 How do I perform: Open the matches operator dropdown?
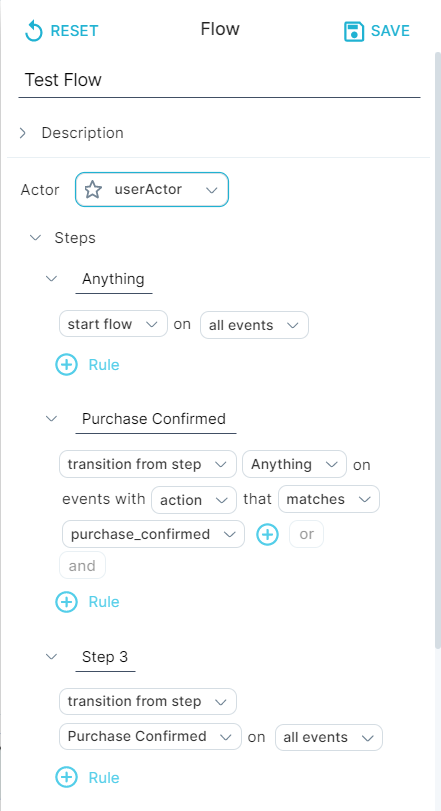pos(329,499)
